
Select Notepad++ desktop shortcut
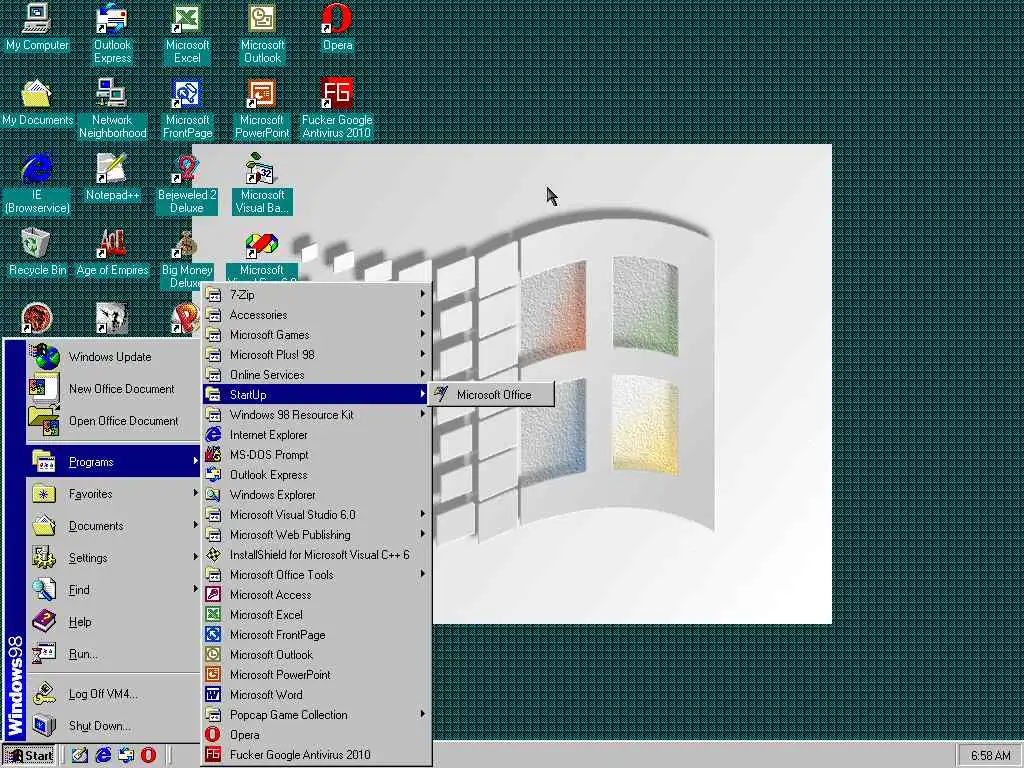(112, 178)
